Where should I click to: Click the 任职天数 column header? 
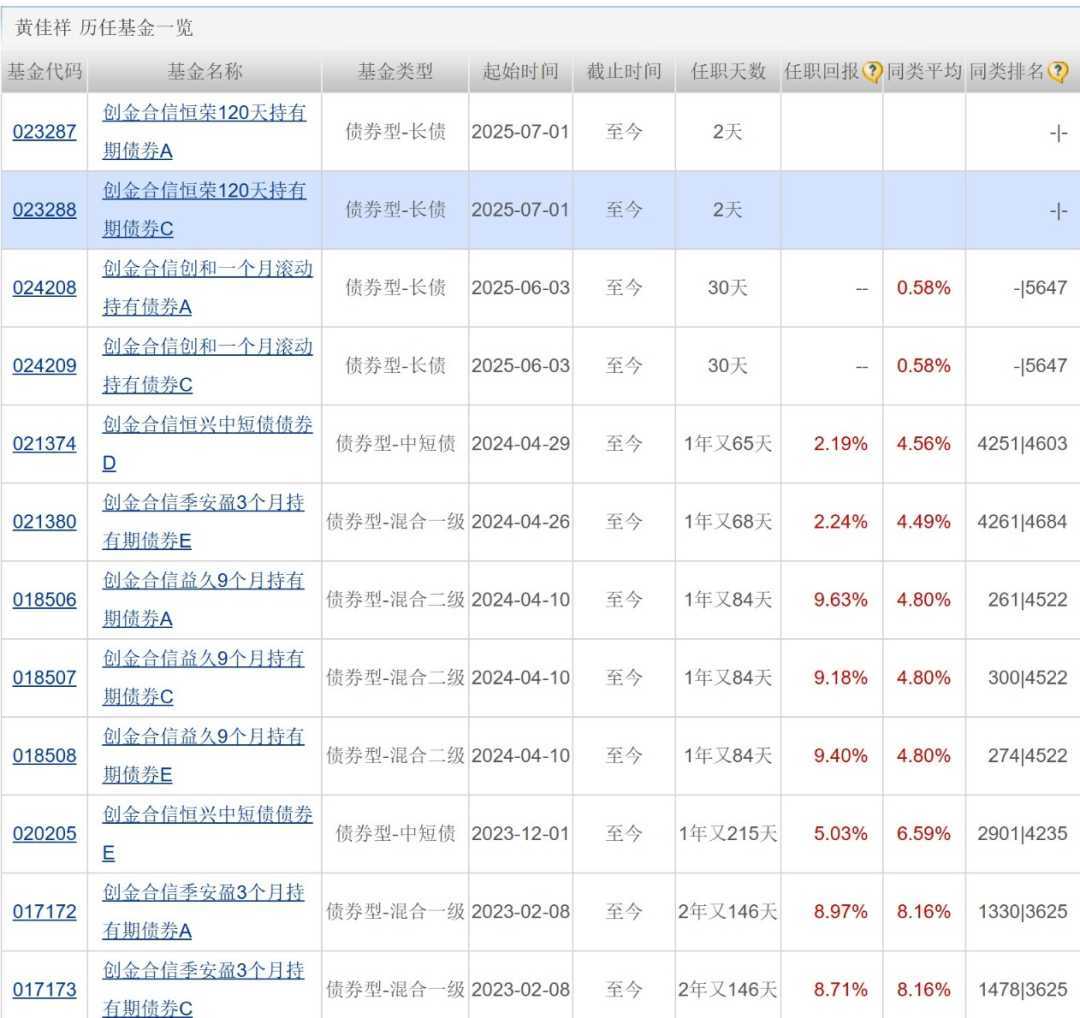click(728, 72)
